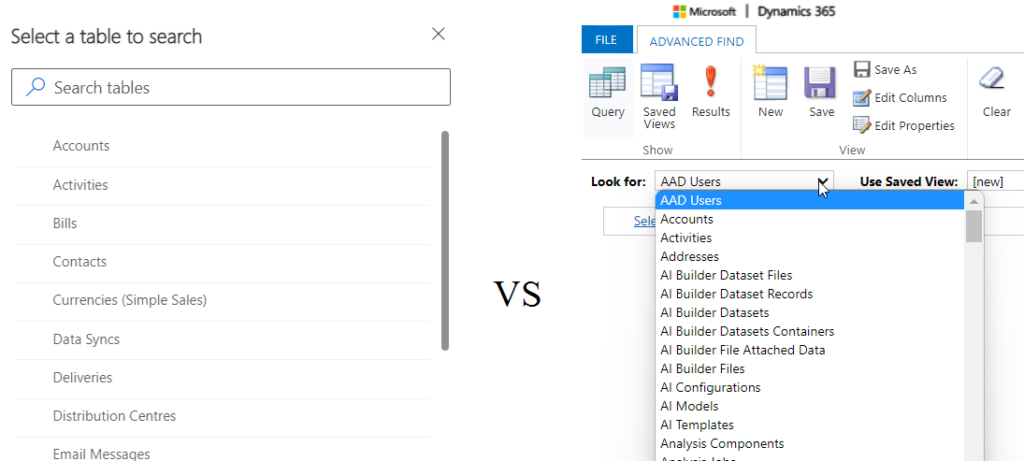Choose AI Builder Dataset Files
Viewport: 1024px width, 461px height.
click(x=810, y=276)
